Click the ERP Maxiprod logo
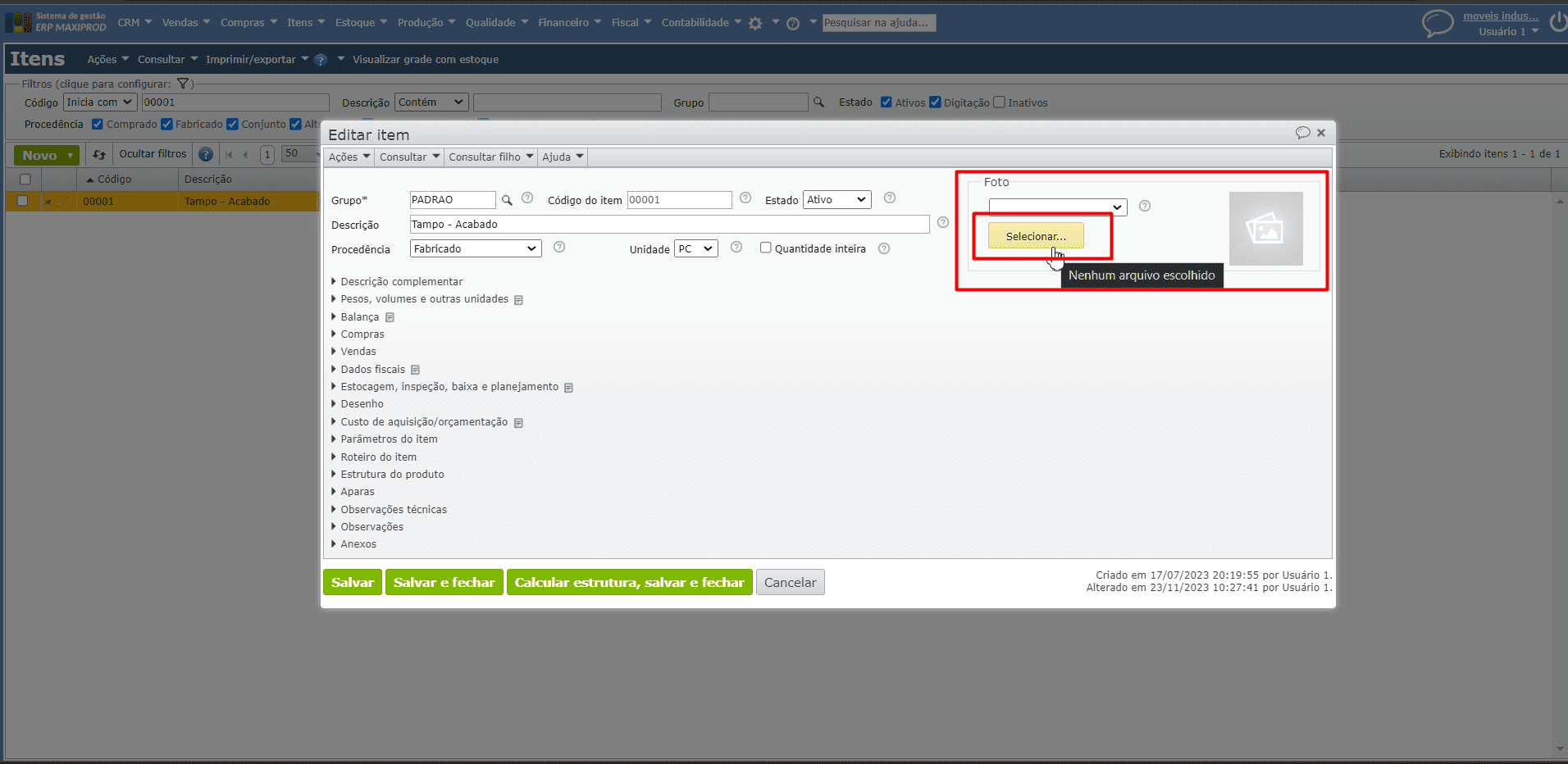 [57, 22]
